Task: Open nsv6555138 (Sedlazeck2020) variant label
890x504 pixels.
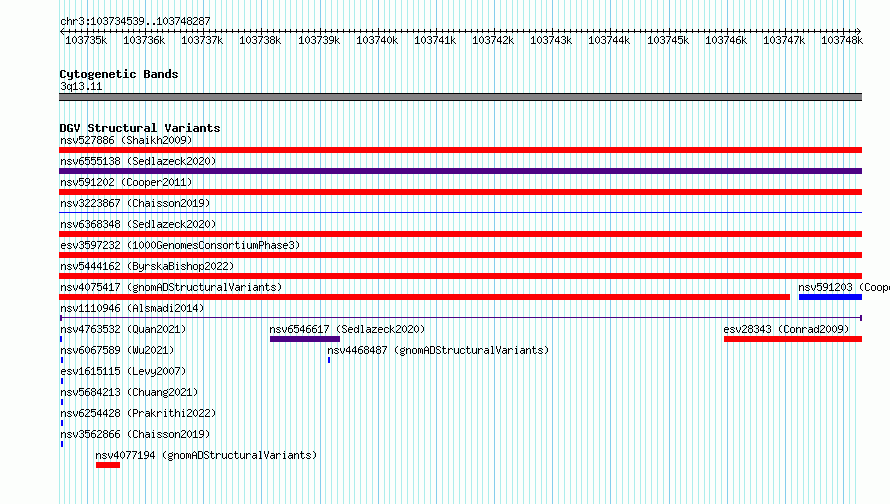Action: click(x=138, y=161)
